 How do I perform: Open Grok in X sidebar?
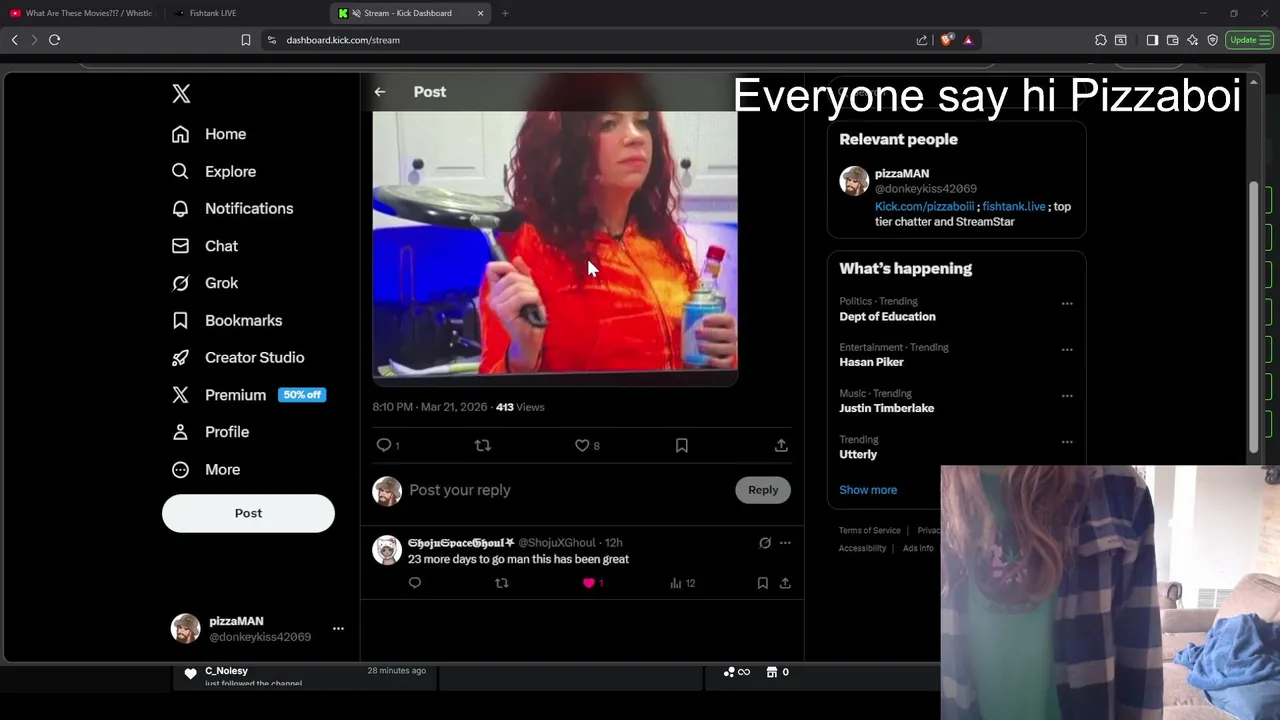click(205, 283)
